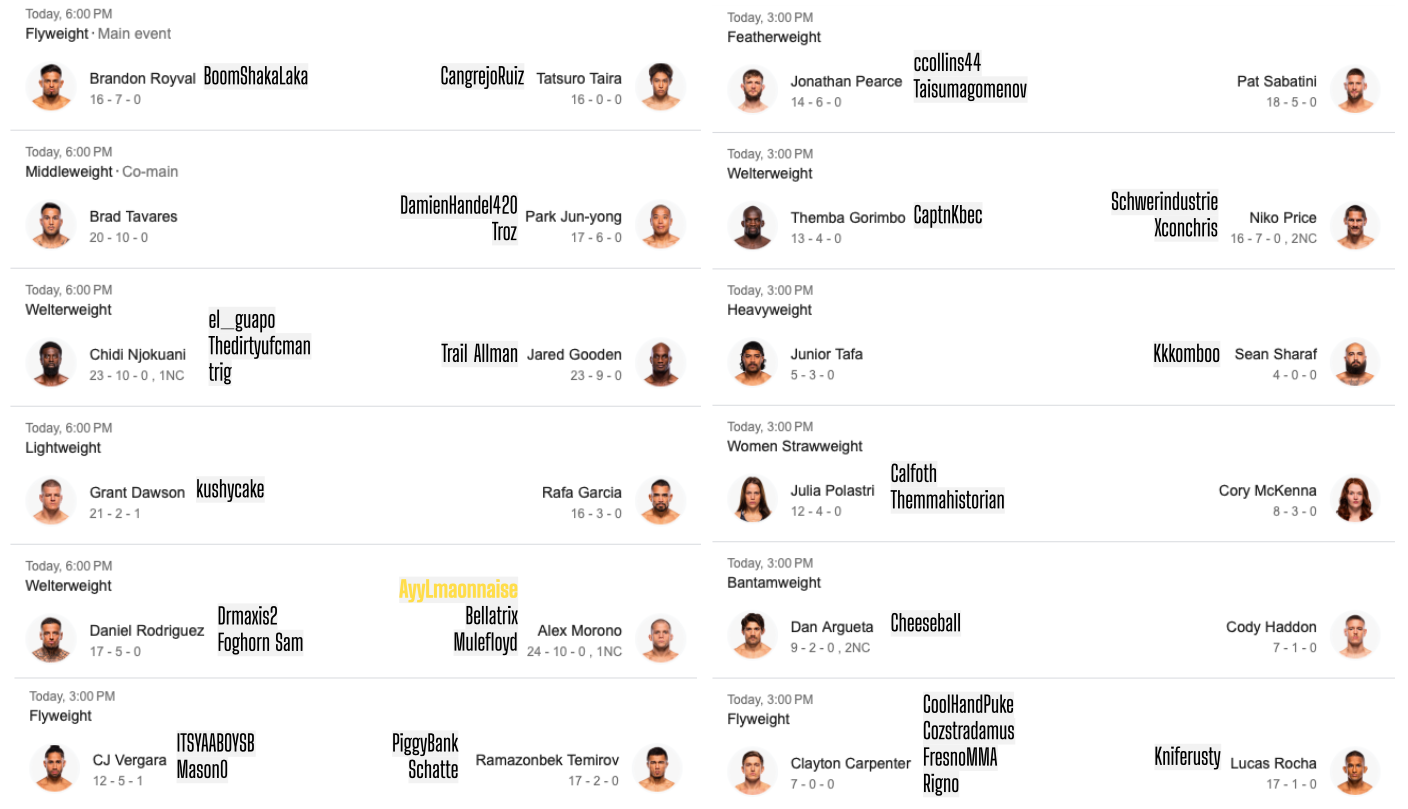Click Cory McKenna's profile photo
Image resolution: width=1408 pixels, height=809 pixels.
point(1355,499)
